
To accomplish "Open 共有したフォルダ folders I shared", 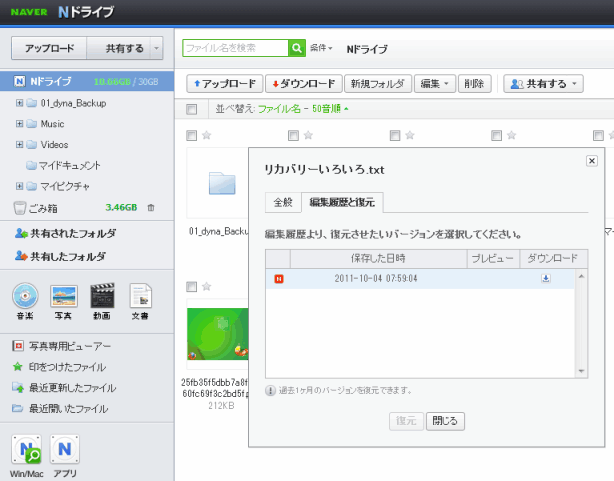I will (60, 257).
